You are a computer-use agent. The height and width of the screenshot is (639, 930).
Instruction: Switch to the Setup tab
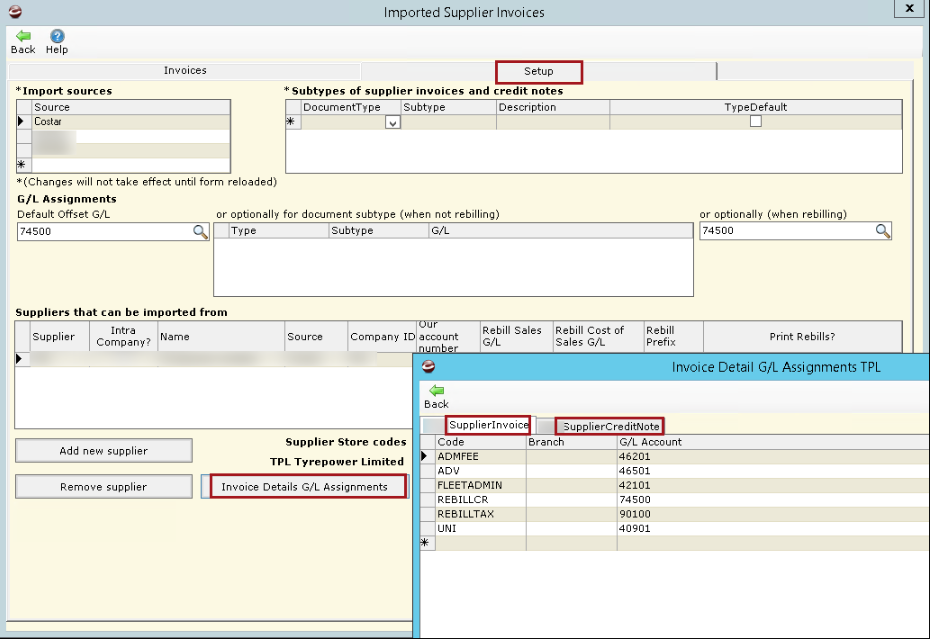coord(538,72)
